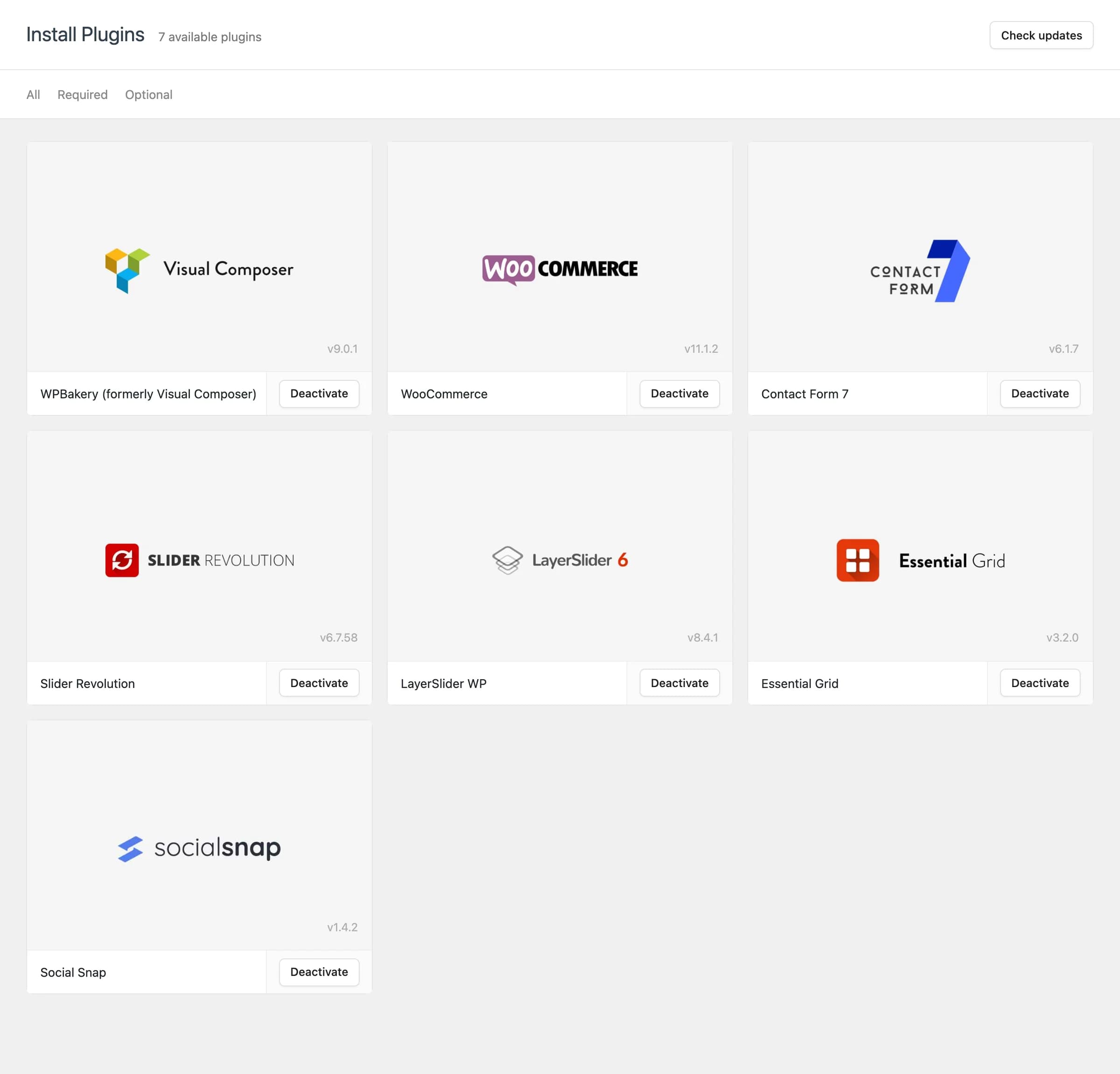This screenshot has width=1120, height=1074.
Task: Show All plugins tab
Action: click(33, 94)
